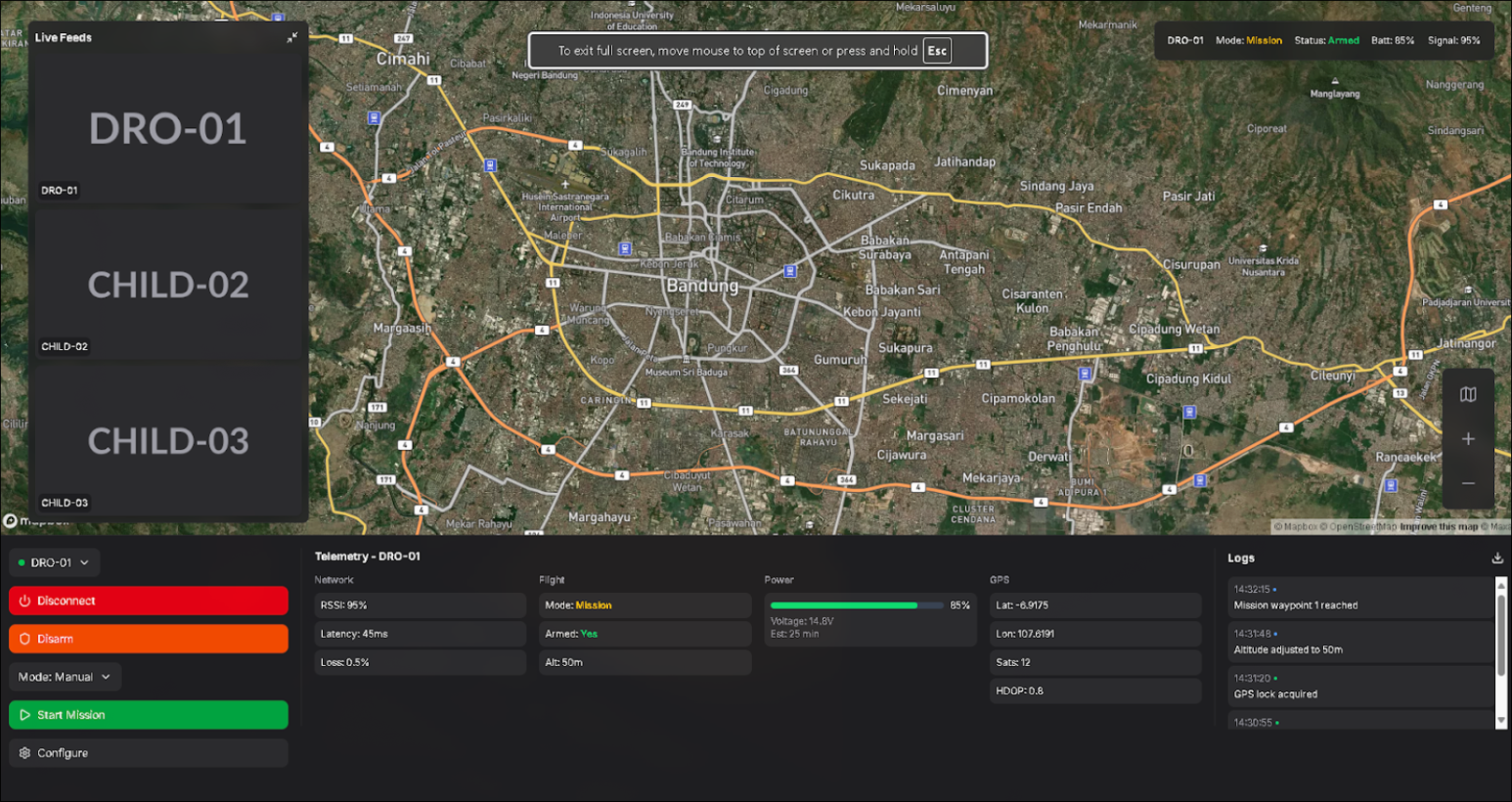
Task: Open the DRO-01 drone selector dropdown
Action: coord(54,562)
